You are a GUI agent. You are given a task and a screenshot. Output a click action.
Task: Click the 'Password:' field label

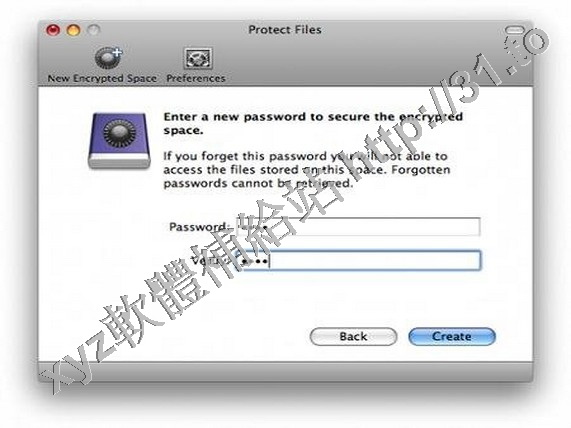point(200,227)
